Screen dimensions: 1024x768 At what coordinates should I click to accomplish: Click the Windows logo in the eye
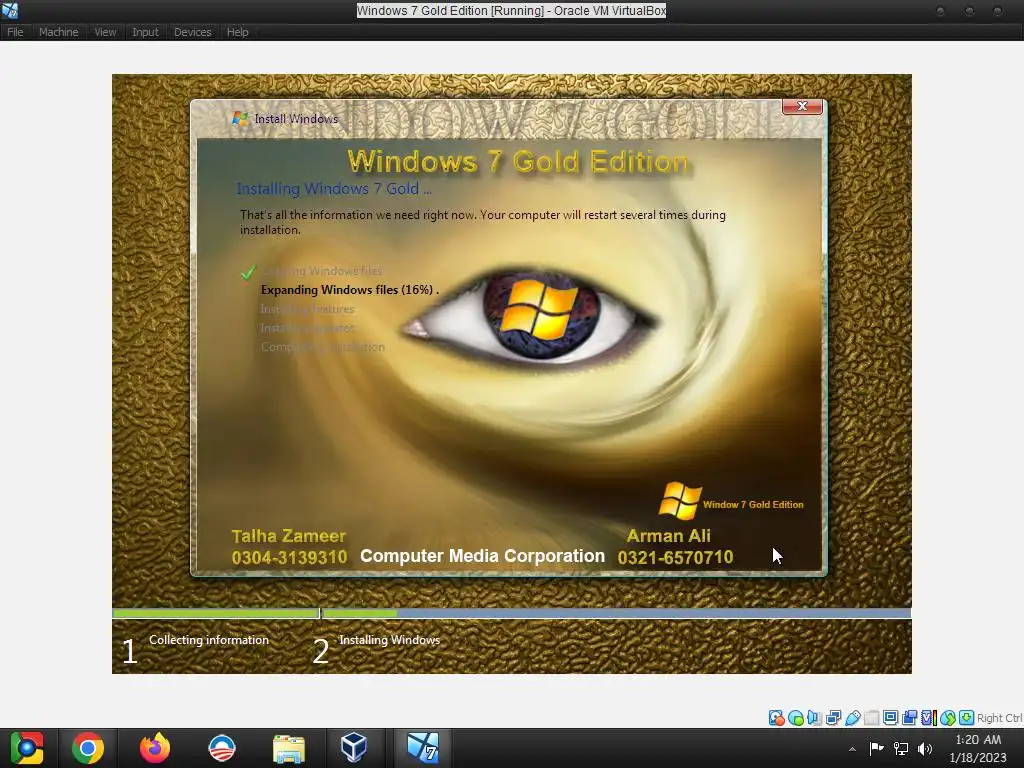click(539, 310)
